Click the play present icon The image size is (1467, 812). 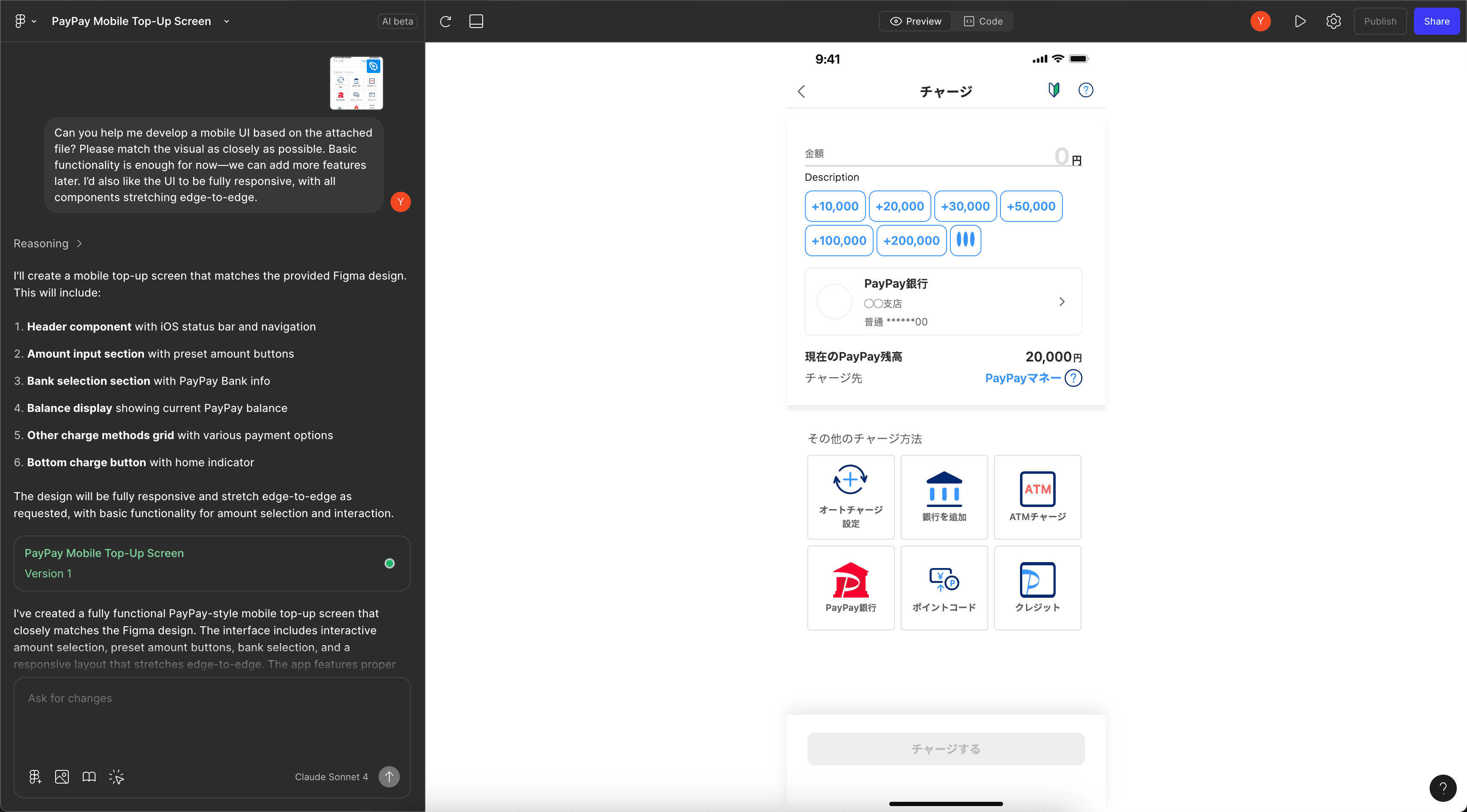(x=1300, y=21)
